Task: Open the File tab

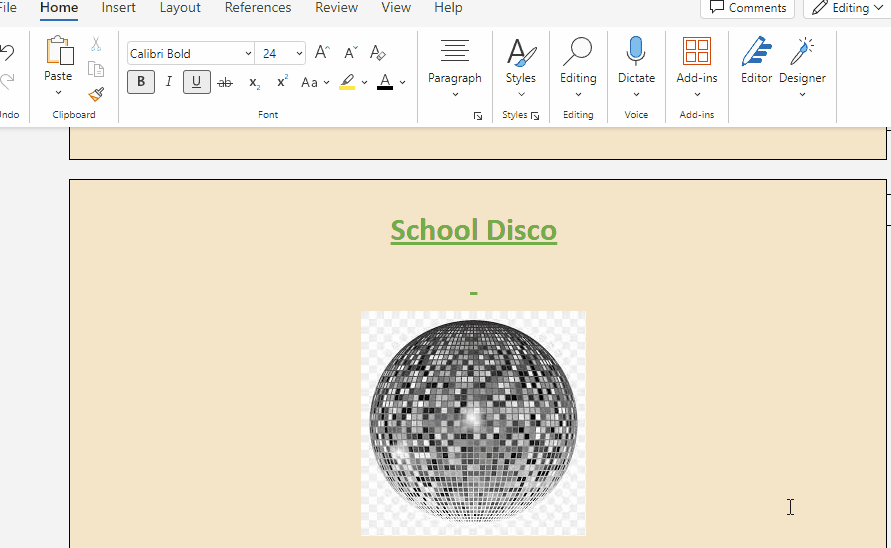Action: [x=8, y=8]
